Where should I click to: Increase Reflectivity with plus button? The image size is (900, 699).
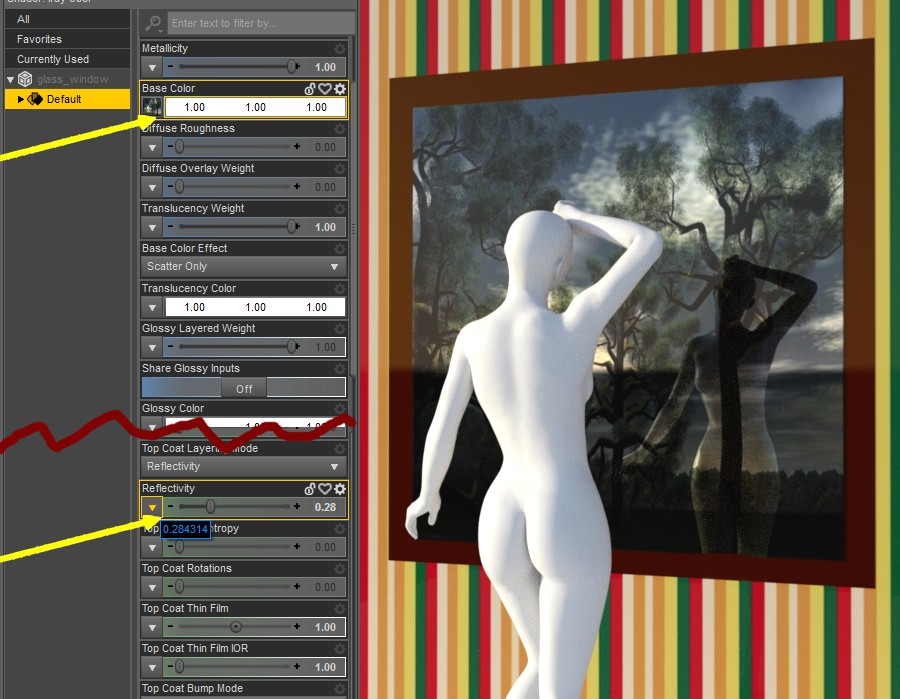pos(297,506)
